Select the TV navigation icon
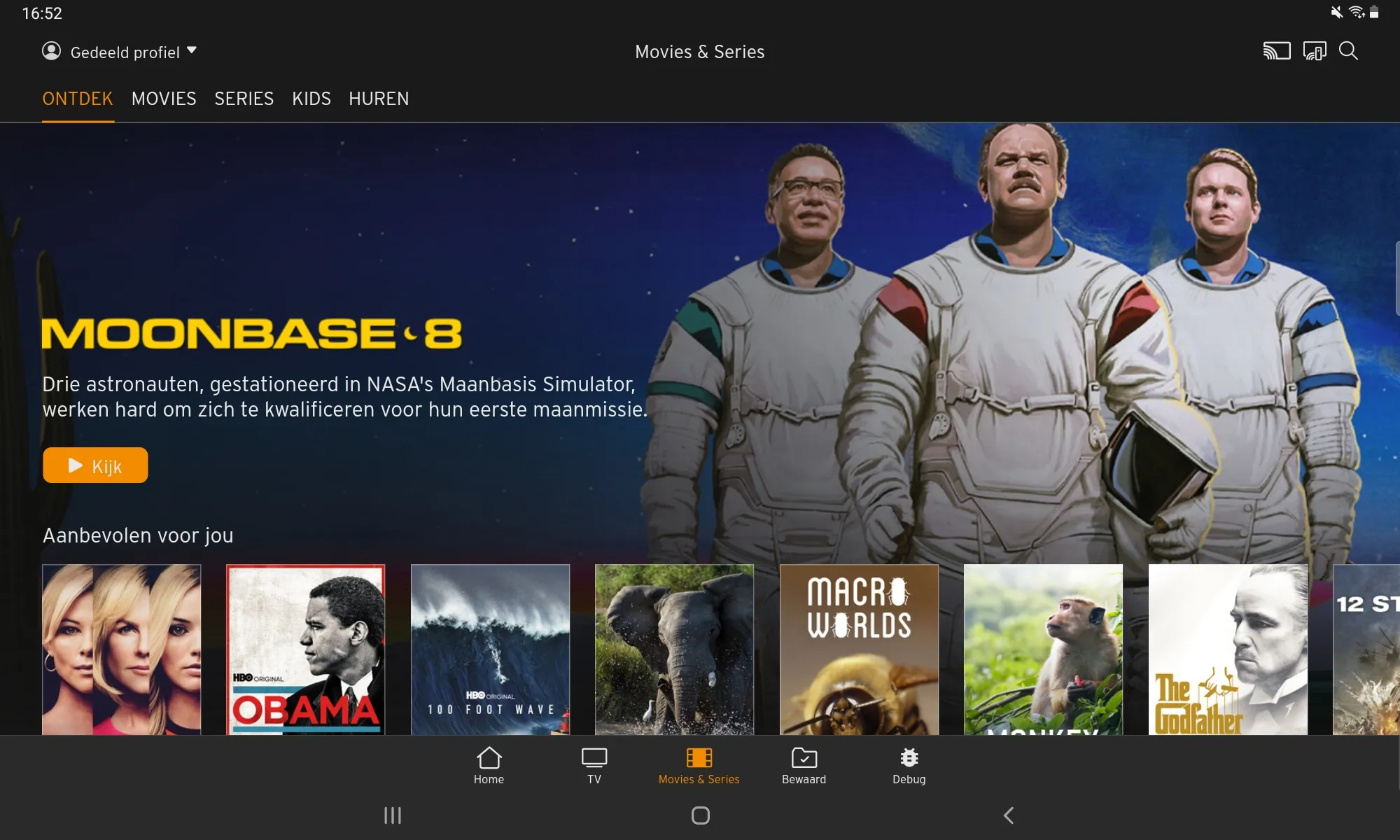Screen dimensions: 1400x840 (x=594, y=766)
